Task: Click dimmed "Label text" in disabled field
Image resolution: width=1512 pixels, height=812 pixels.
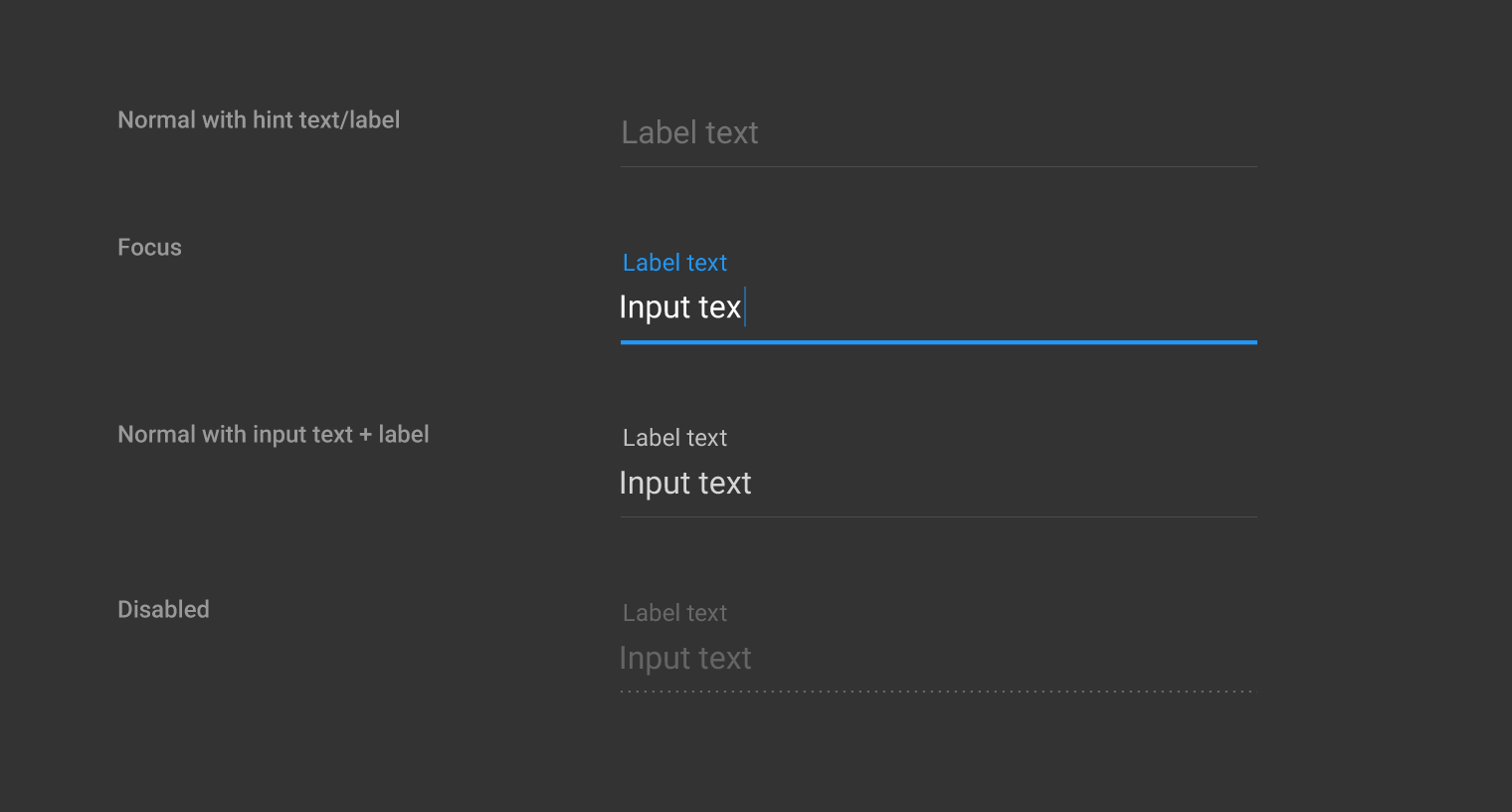Action: coord(674,613)
